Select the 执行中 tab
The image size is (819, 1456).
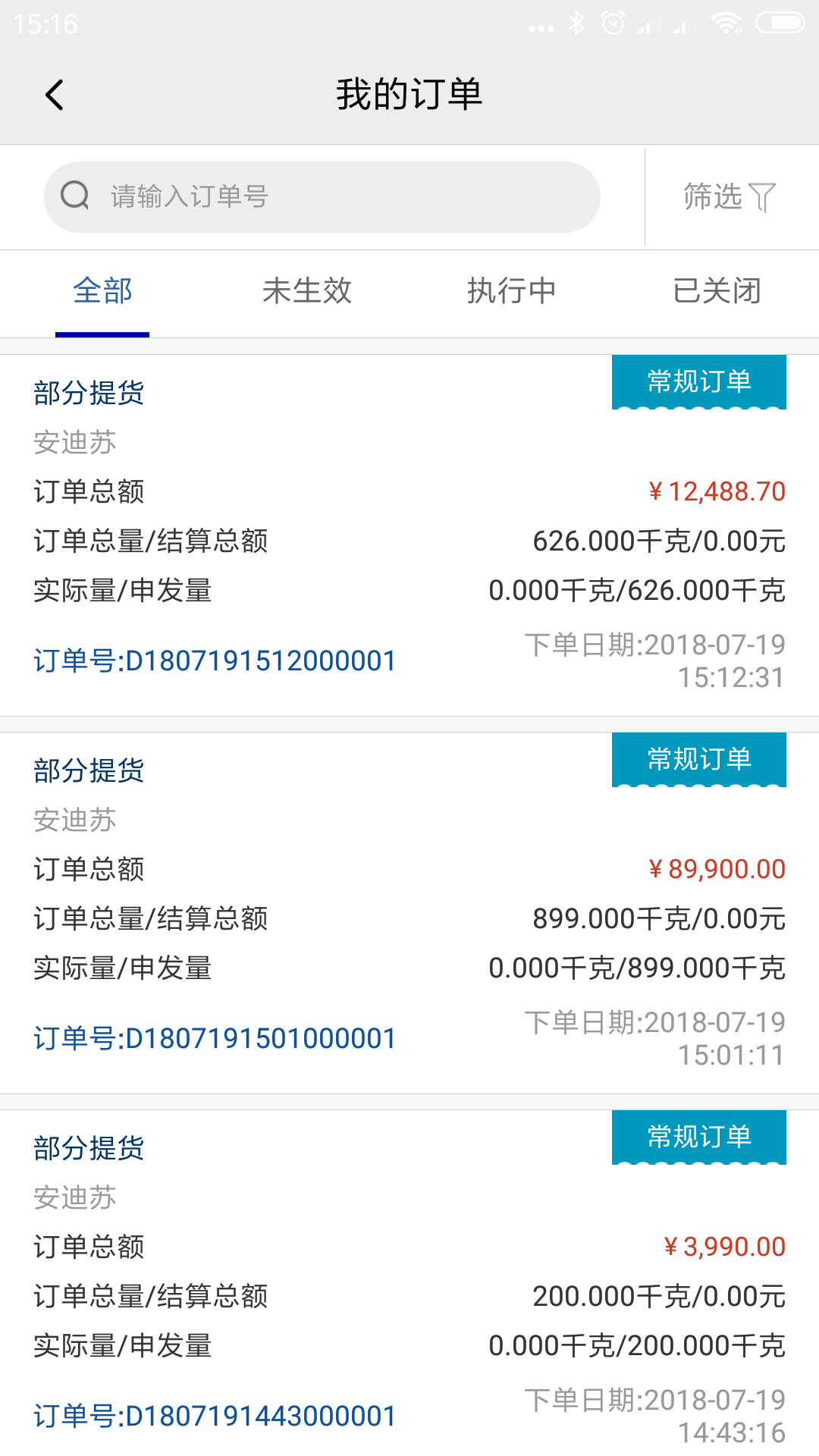pyautogui.click(x=512, y=291)
